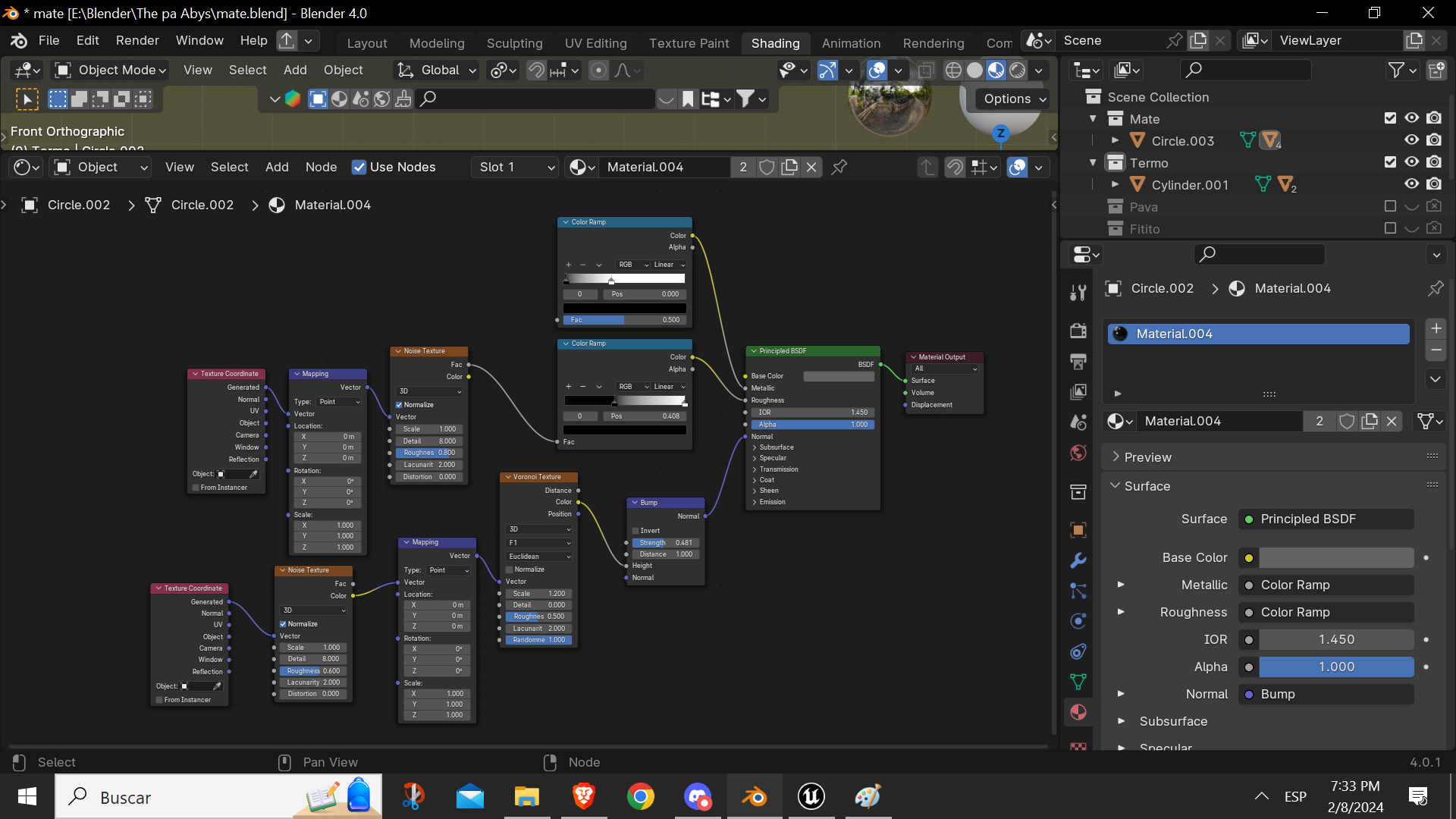Click the viewport Options button
Image resolution: width=1456 pixels, height=819 pixels.
pyautogui.click(x=1014, y=99)
